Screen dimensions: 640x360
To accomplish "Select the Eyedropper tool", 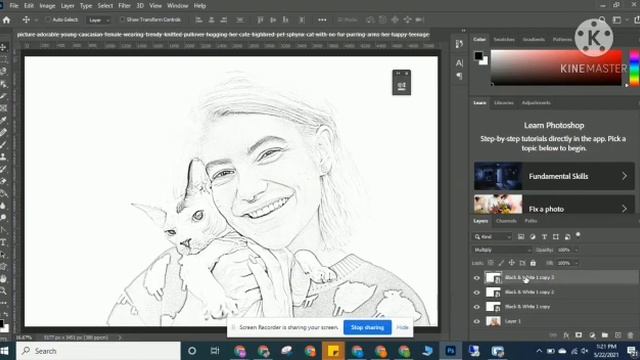I will [x=3, y=120].
